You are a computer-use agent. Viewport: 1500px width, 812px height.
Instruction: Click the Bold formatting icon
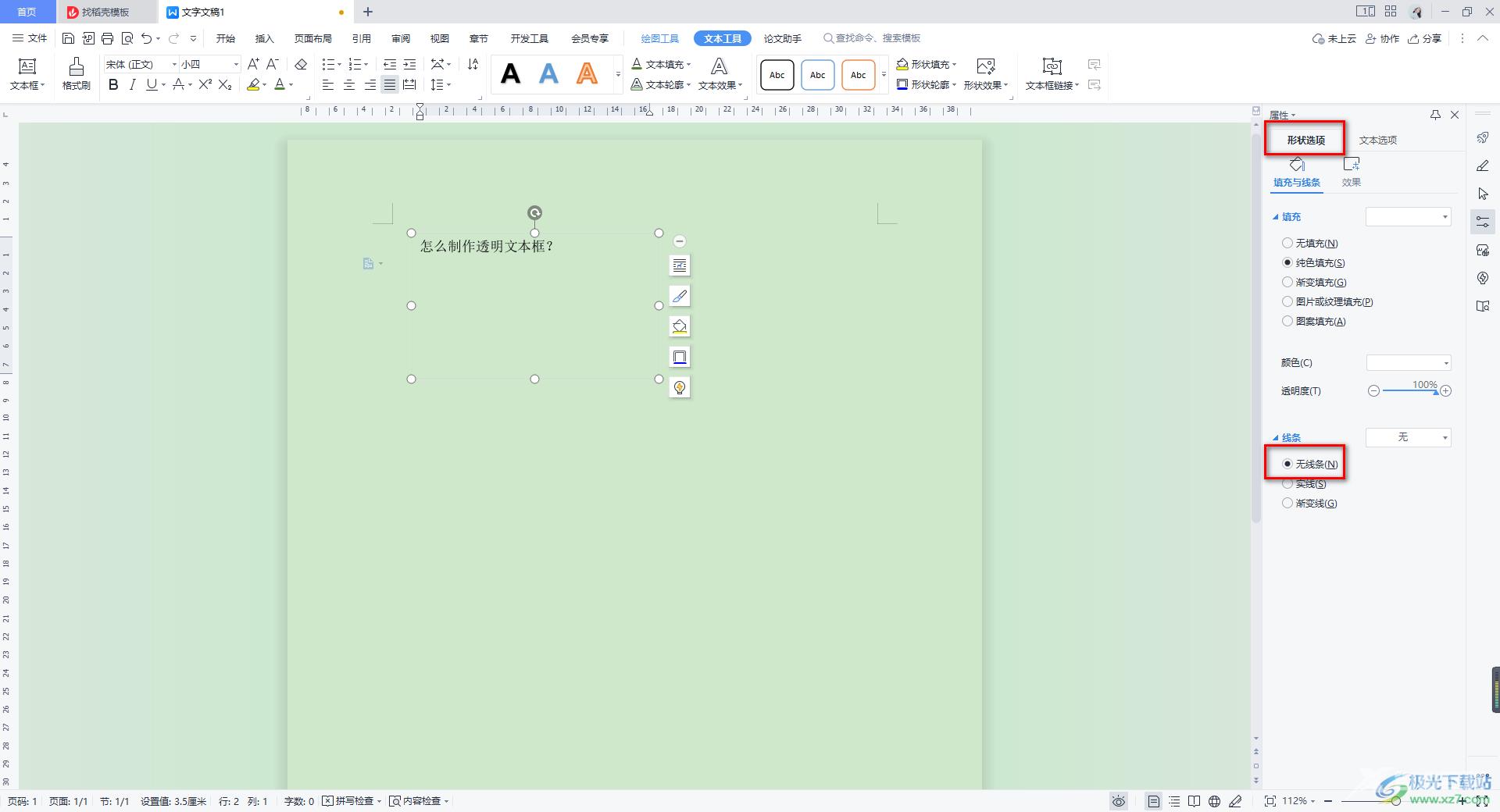[113, 84]
